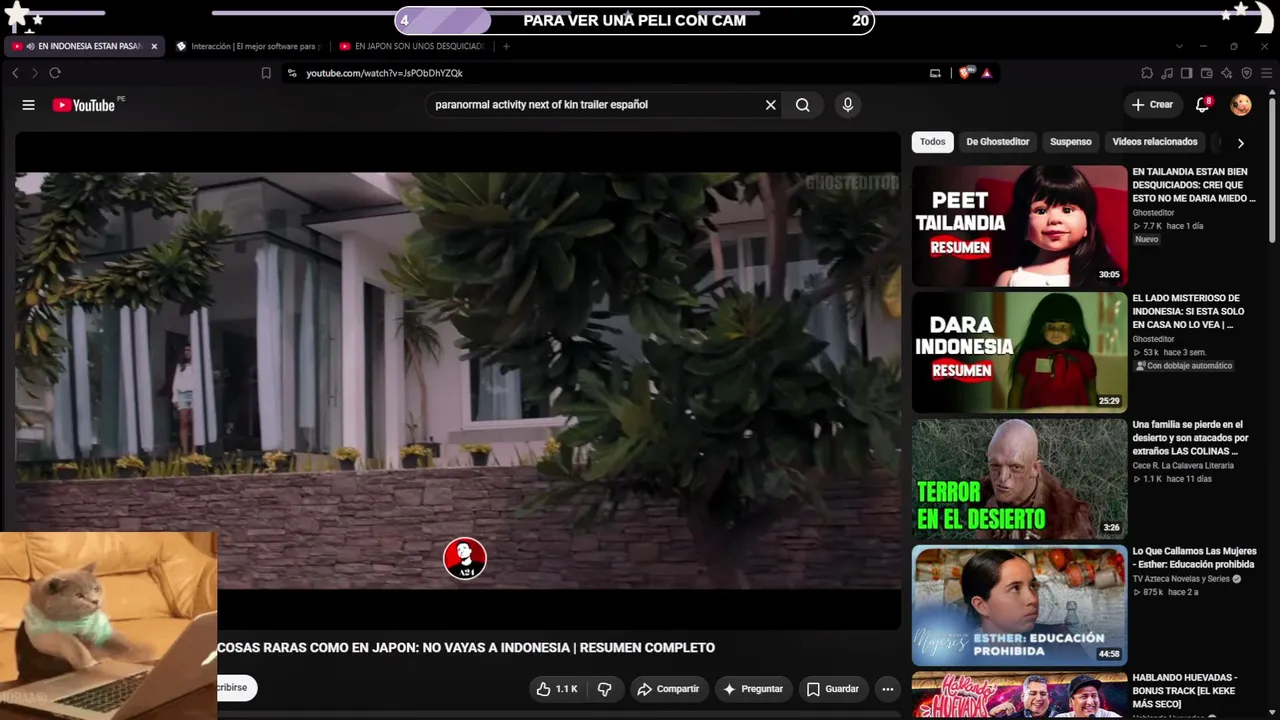This screenshot has width=1280, height=720.
Task: Open more actions three-dot menu
Action: (887, 689)
